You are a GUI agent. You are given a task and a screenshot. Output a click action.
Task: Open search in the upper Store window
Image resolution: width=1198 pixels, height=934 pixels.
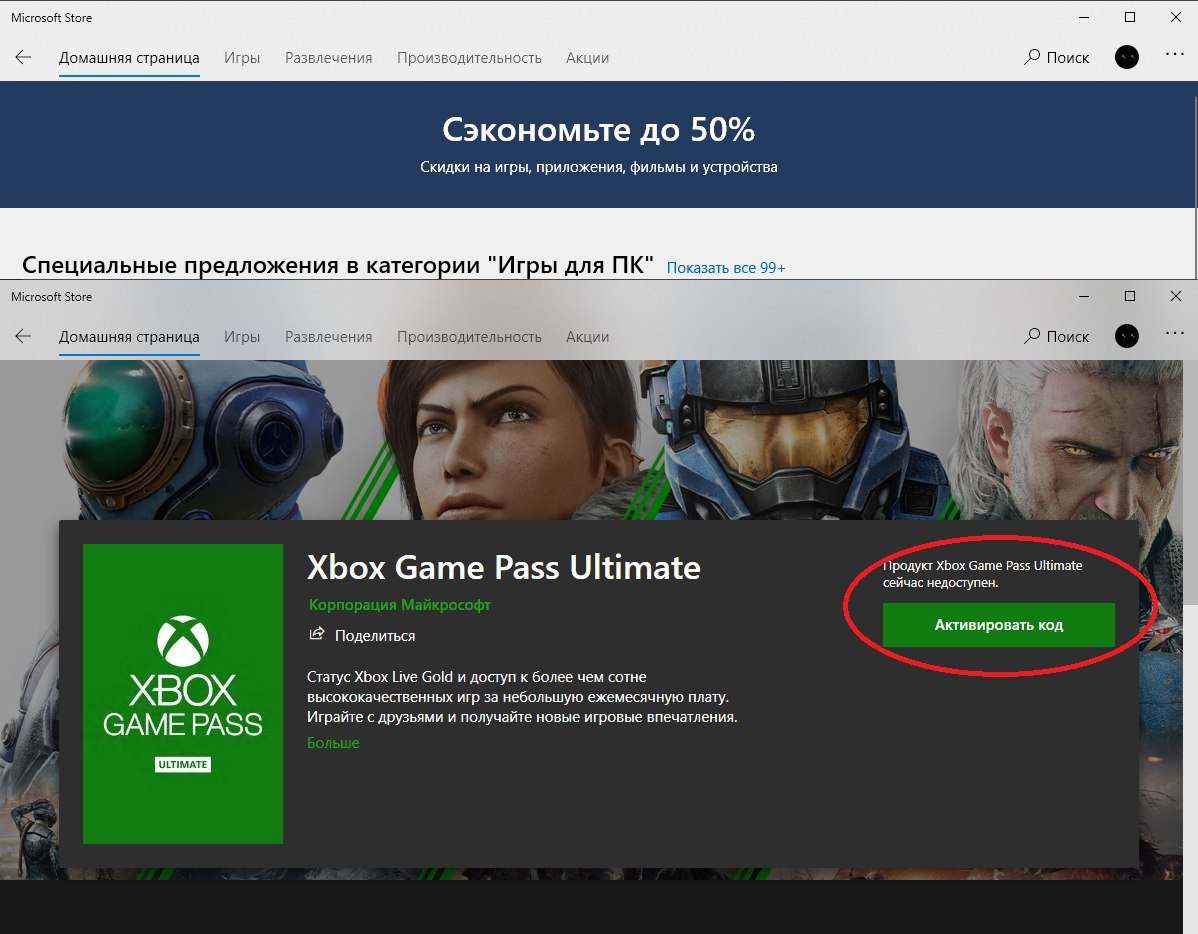(x=1057, y=57)
